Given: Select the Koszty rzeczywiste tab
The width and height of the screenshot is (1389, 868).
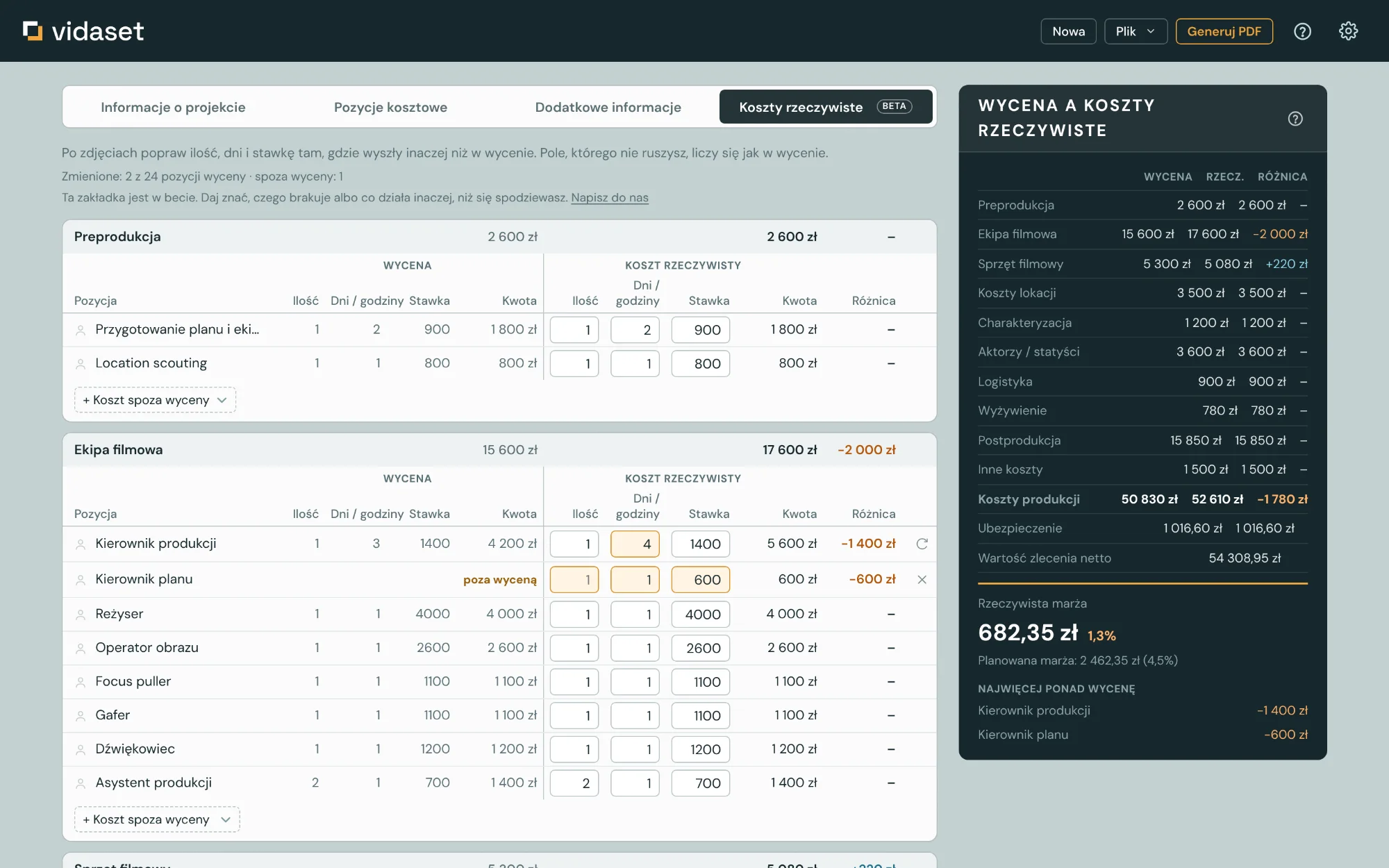Looking at the screenshot, I should 826,107.
